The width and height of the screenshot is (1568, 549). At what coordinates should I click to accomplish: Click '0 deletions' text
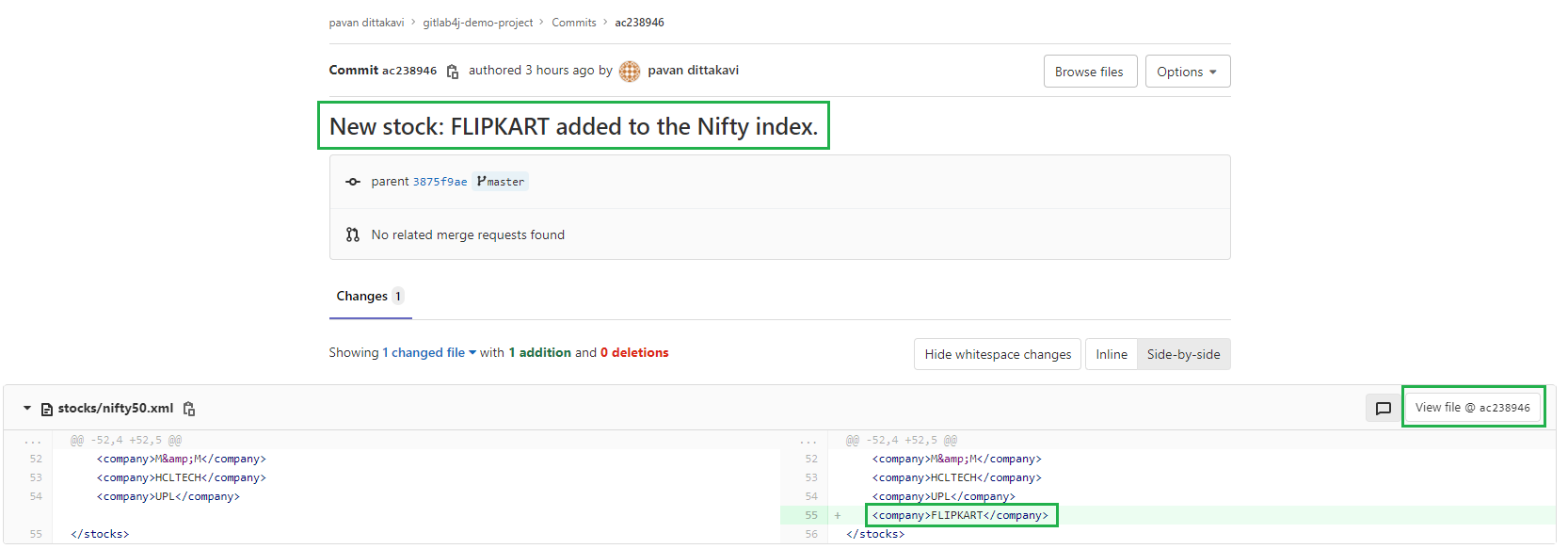point(634,352)
